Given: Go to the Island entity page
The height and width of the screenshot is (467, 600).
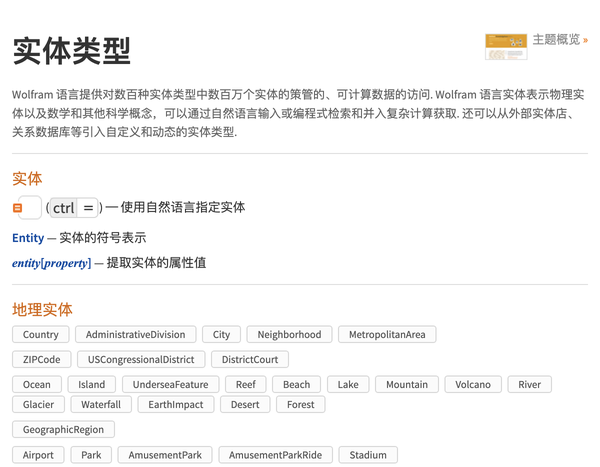Looking at the screenshot, I should click(x=91, y=384).
